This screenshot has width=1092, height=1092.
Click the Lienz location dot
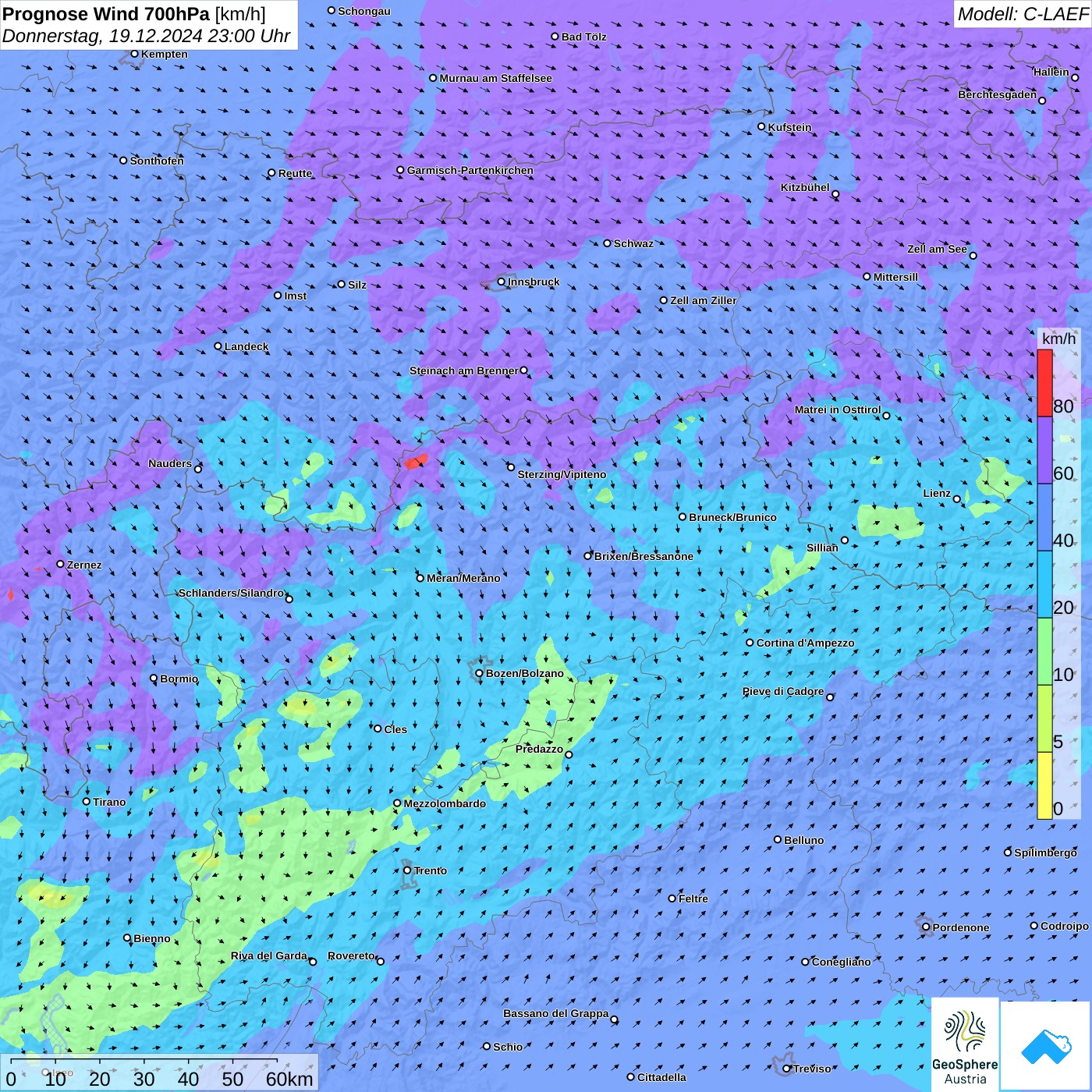tap(957, 499)
